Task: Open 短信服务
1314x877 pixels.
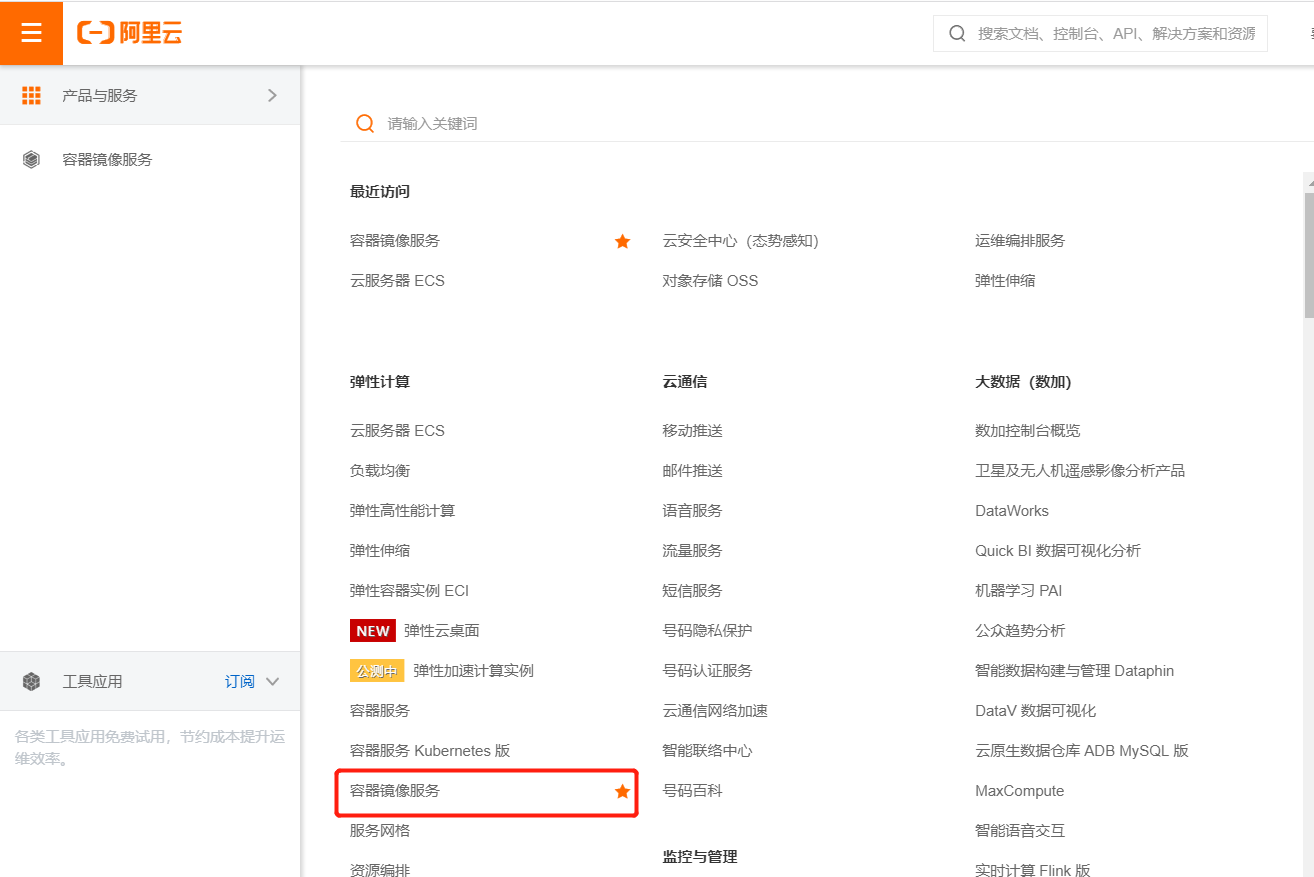Action: 692,591
